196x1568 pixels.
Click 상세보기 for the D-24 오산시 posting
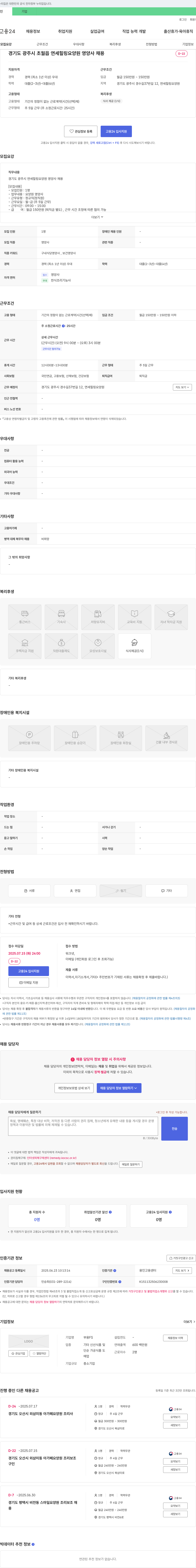coord(175,1417)
